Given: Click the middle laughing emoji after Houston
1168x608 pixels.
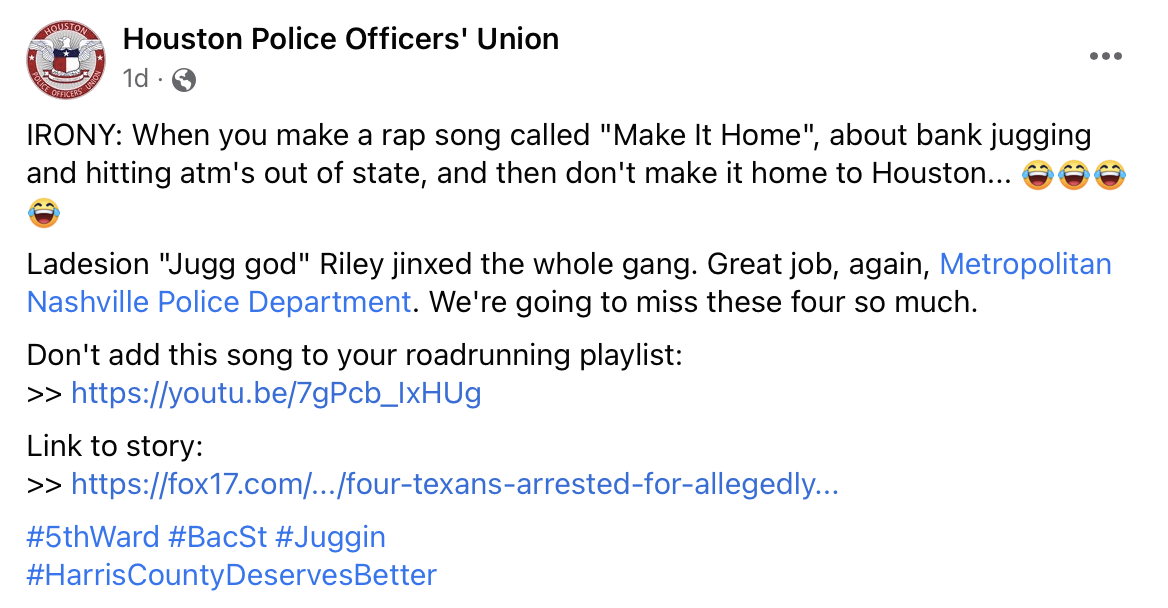Looking at the screenshot, I should (1073, 174).
